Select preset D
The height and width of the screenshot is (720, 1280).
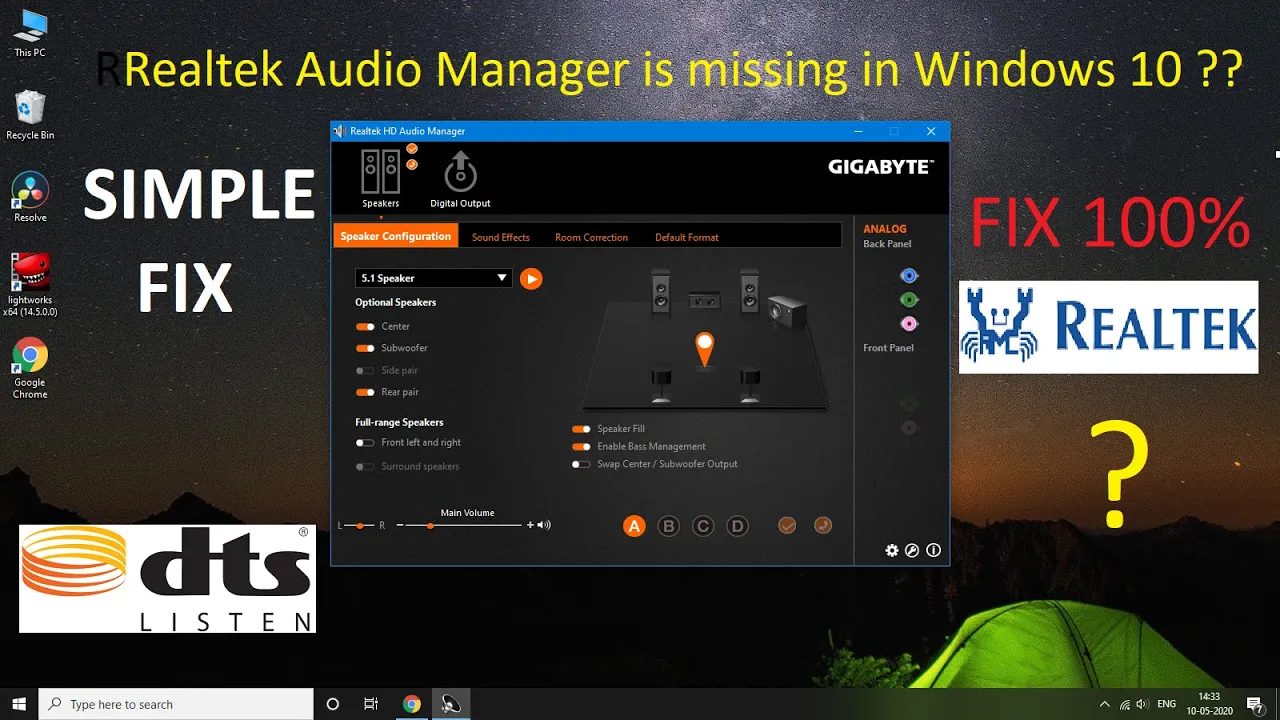click(737, 526)
